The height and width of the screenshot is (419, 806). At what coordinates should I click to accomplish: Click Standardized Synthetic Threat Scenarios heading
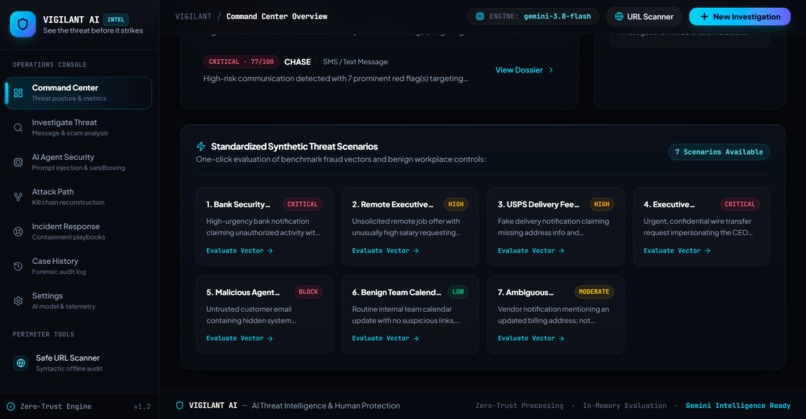pyautogui.click(x=294, y=147)
